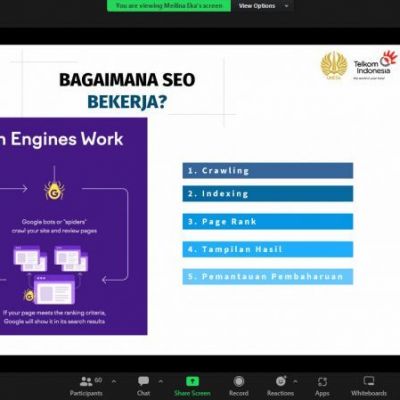
Task: Open the Reactions smiley icon
Action: click(281, 381)
